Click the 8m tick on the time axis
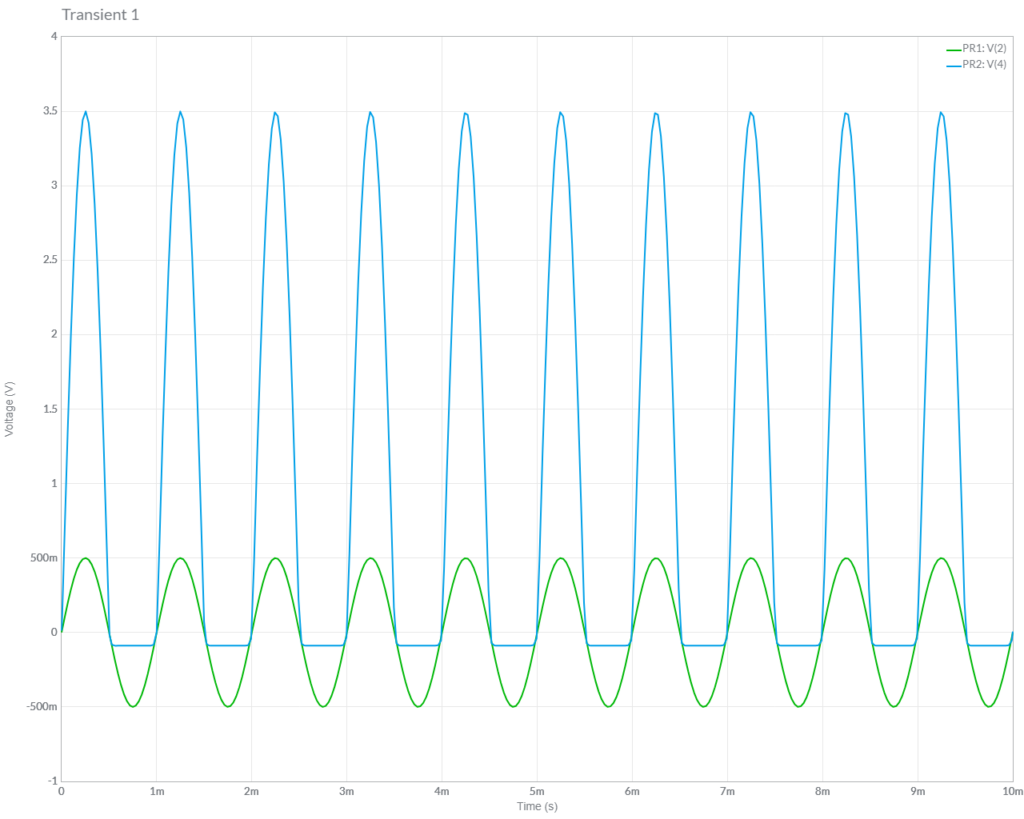 822,791
